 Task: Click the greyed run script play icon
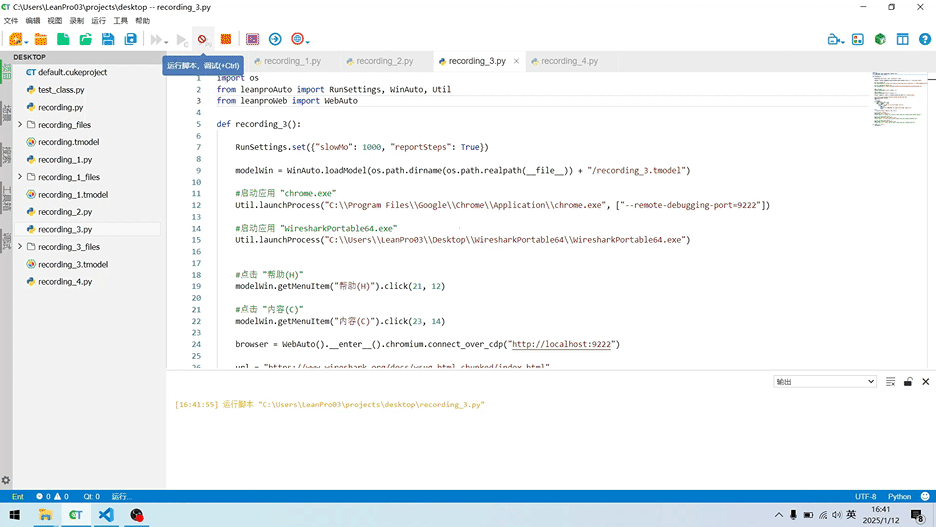182,40
